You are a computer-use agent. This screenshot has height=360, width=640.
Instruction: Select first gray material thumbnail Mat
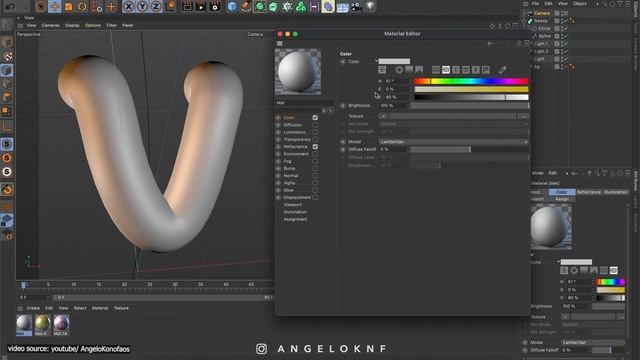coord(24,324)
